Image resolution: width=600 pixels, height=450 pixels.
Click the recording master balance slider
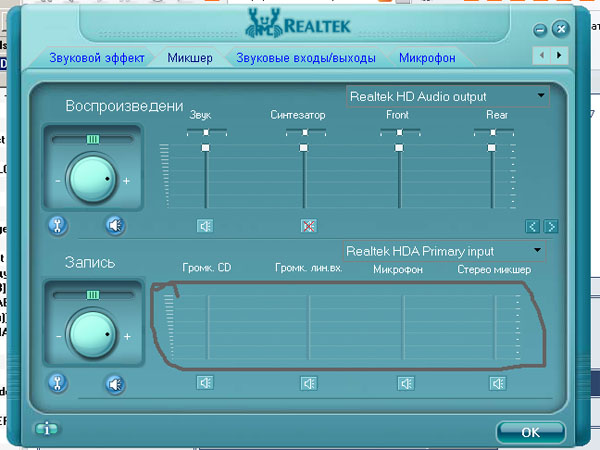93,295
